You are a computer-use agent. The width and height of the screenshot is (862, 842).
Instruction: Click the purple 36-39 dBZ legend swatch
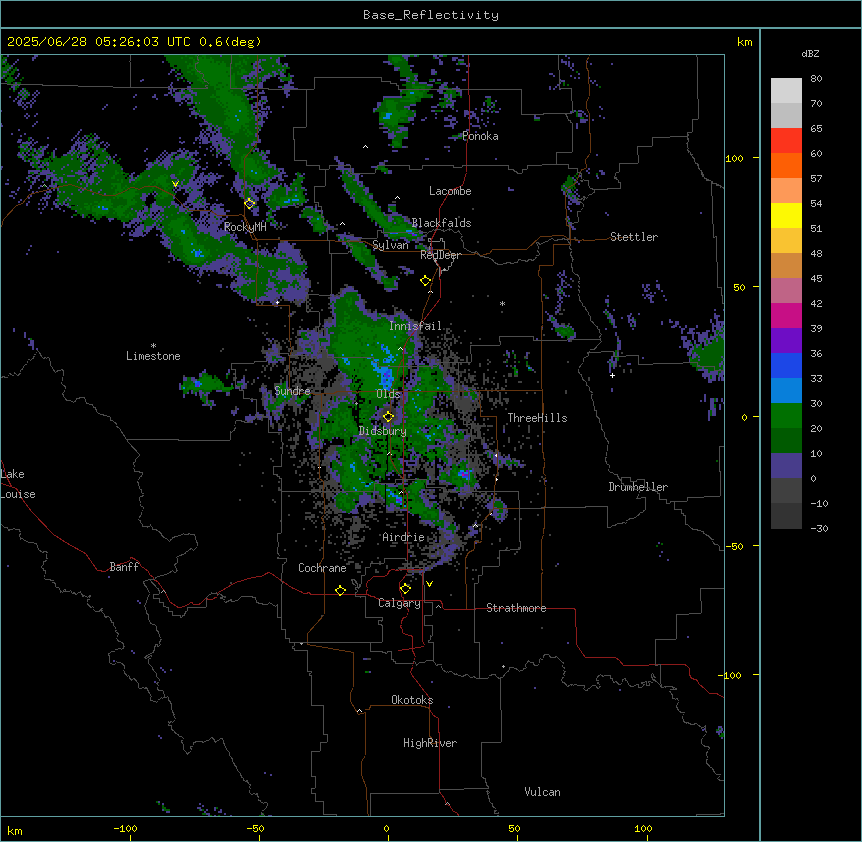pyautogui.click(x=786, y=341)
